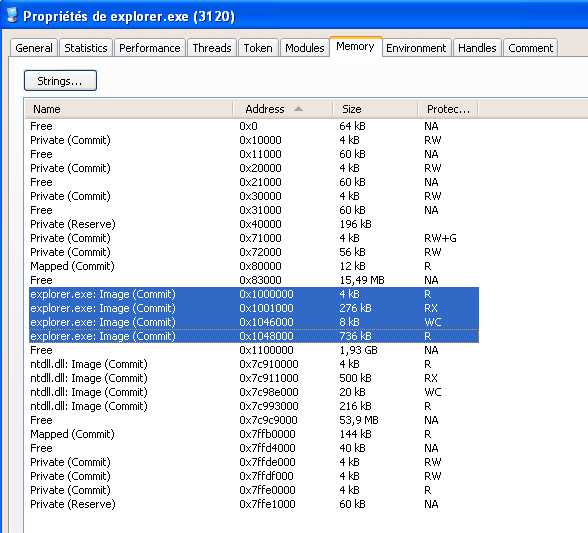Toggle the Address sort arrow
The width and height of the screenshot is (588, 533).
298,109
